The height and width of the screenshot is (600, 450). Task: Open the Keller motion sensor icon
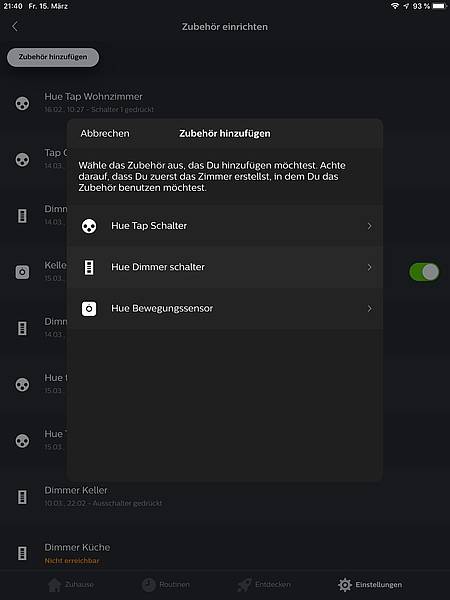[x=22, y=272]
